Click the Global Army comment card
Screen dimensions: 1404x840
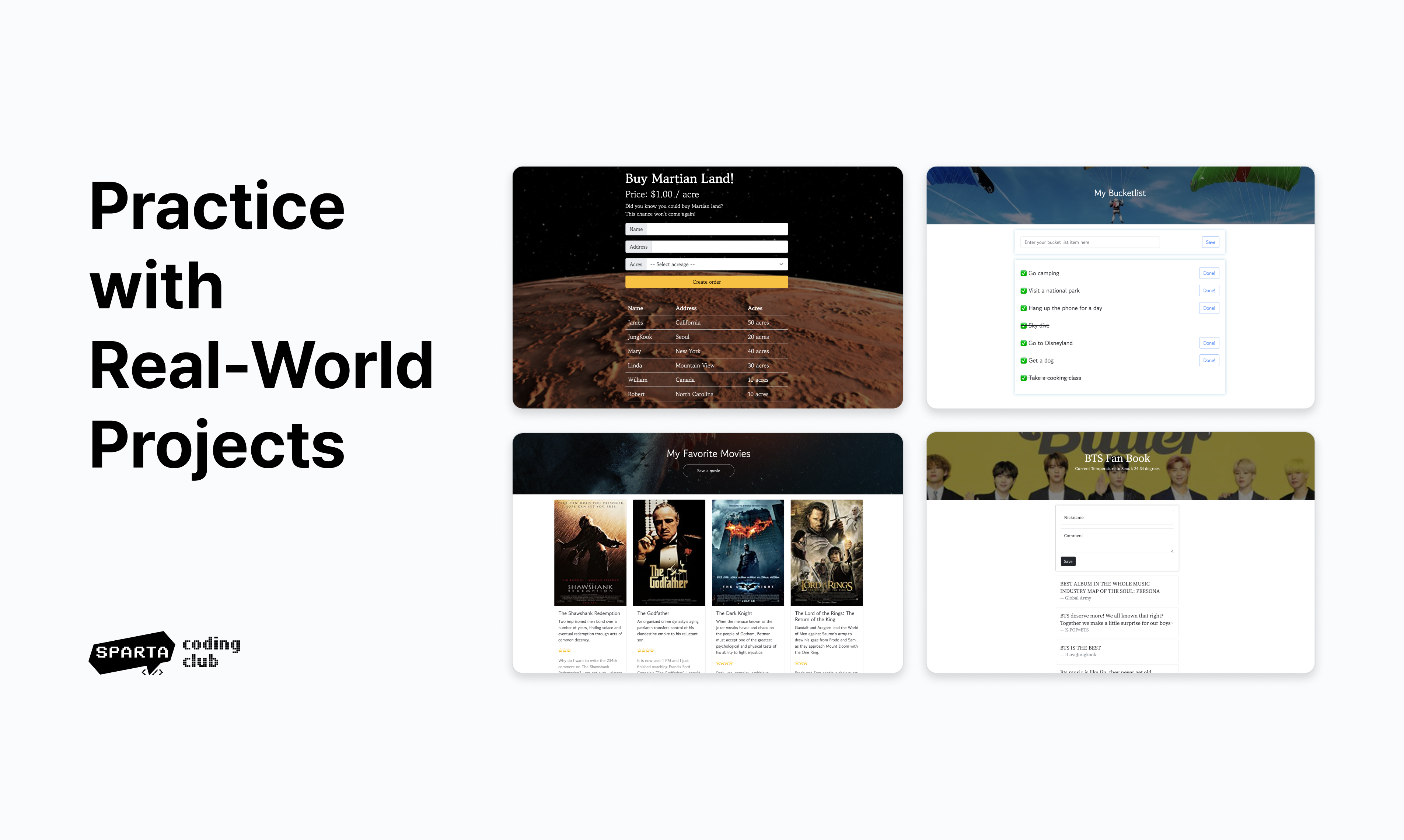(x=1117, y=591)
